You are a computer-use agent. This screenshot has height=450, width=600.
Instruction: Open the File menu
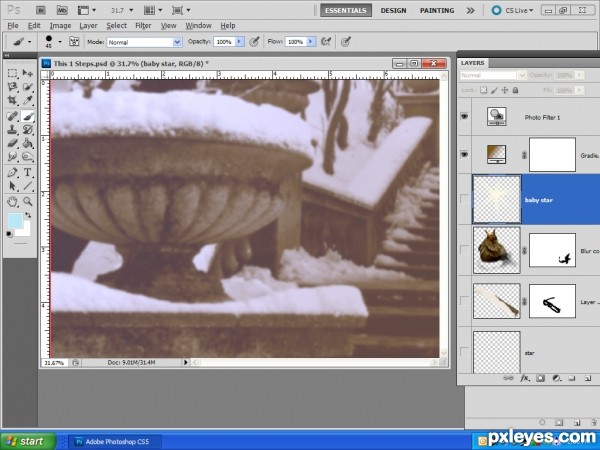[x=13, y=26]
